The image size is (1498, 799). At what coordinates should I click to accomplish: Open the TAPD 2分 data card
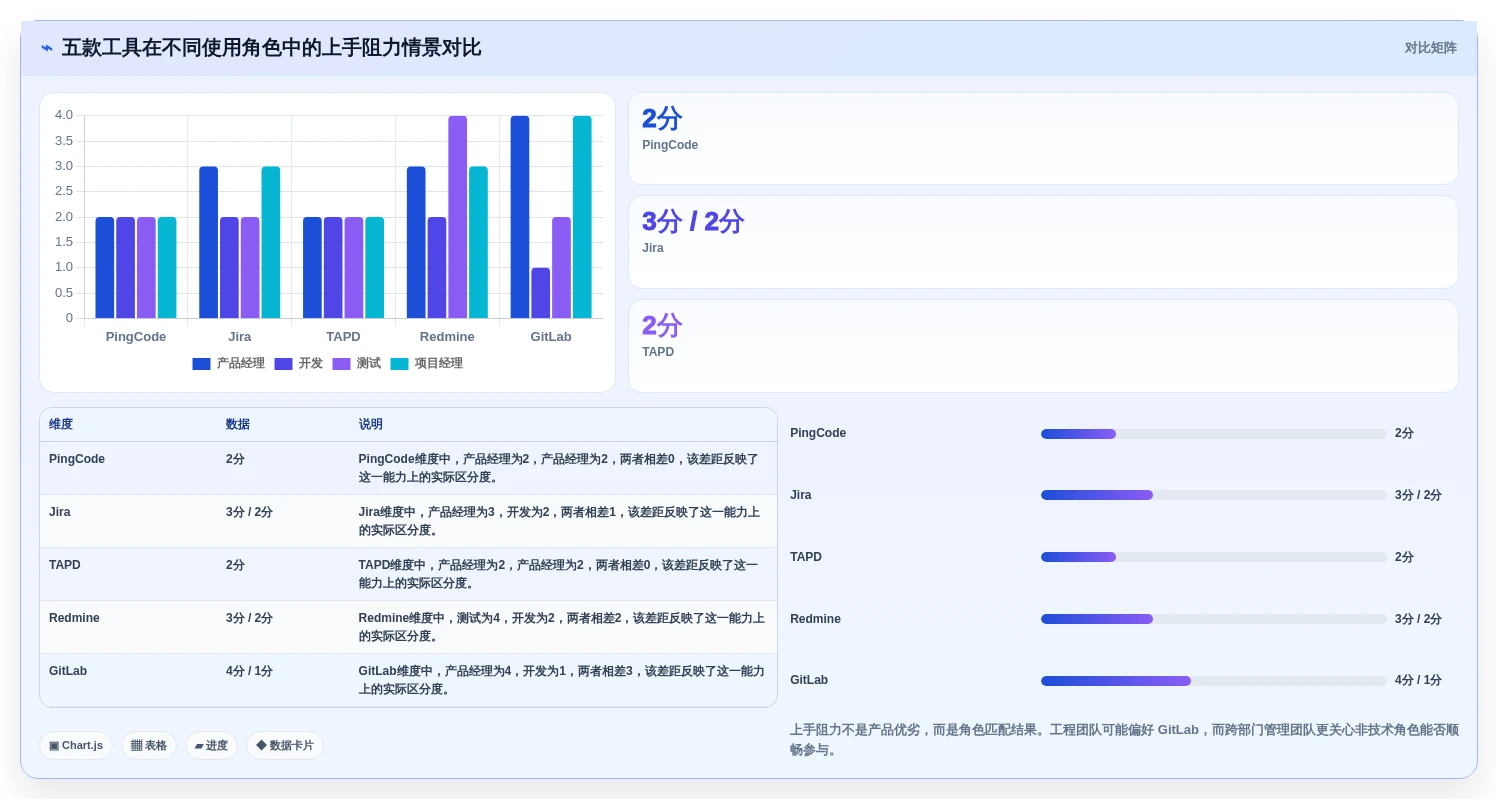[x=1043, y=346]
